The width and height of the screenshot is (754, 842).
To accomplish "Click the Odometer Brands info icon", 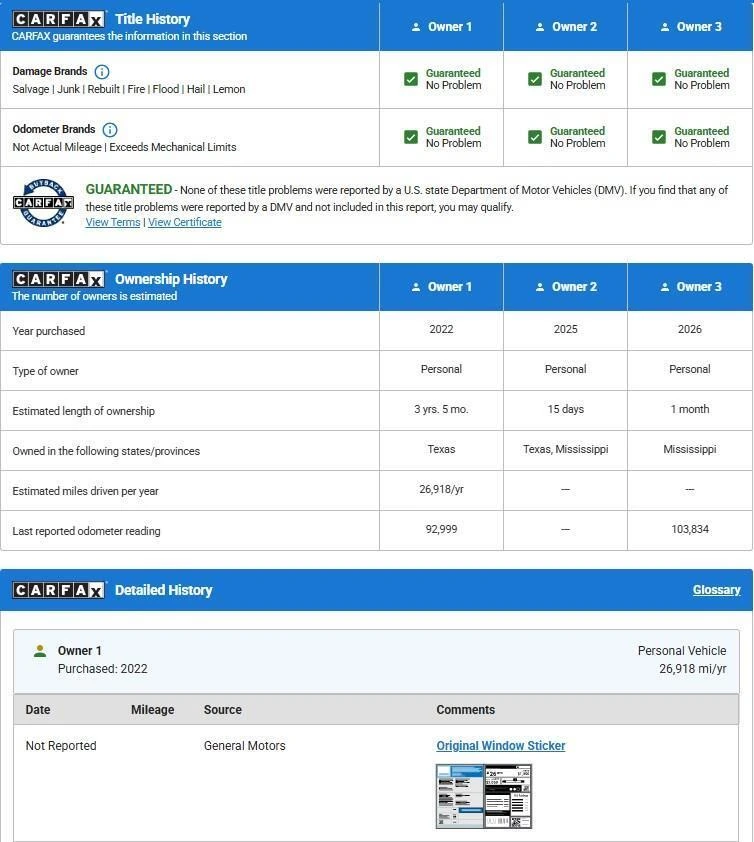I will point(110,130).
